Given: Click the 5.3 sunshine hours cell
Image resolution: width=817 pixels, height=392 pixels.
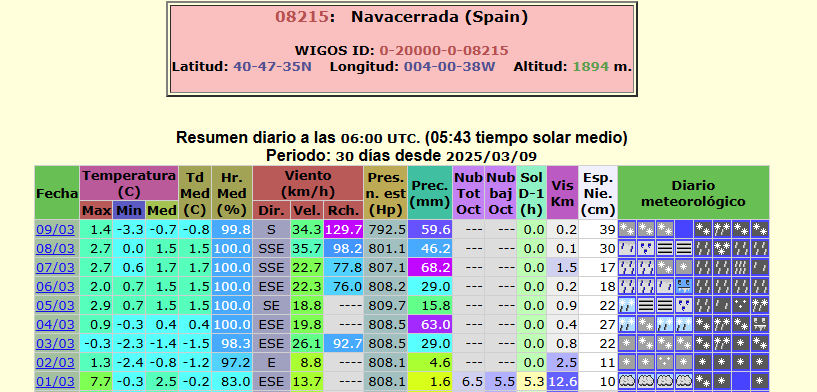Looking at the screenshot, I should tap(531, 382).
